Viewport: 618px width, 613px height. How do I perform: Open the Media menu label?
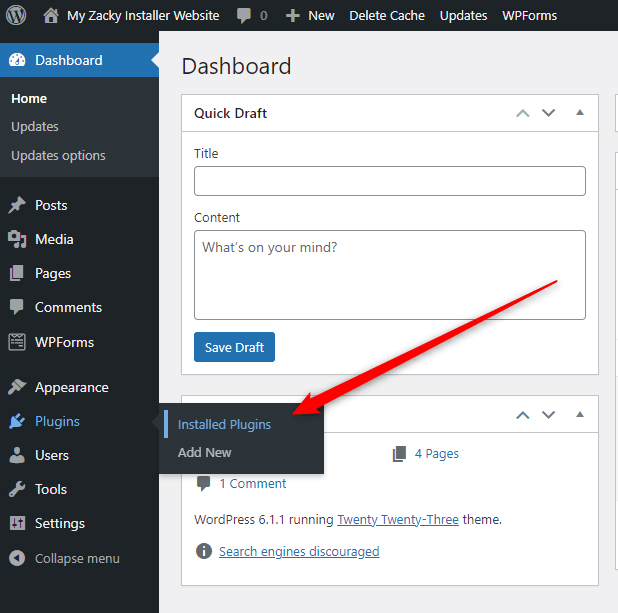pyautogui.click(x=54, y=239)
